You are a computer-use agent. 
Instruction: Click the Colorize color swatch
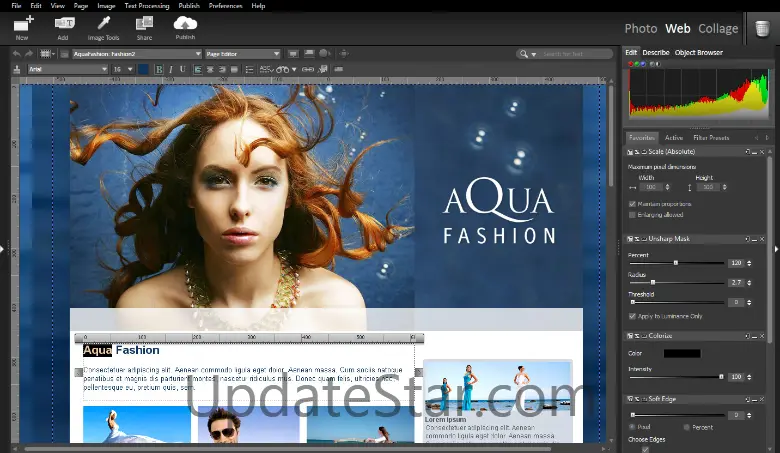pyautogui.click(x=681, y=353)
